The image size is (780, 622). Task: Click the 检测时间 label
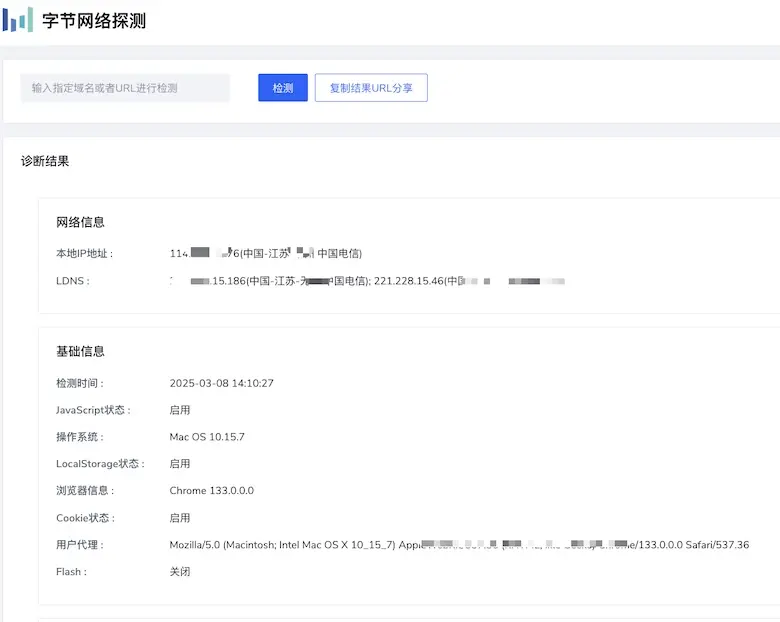click(80, 383)
